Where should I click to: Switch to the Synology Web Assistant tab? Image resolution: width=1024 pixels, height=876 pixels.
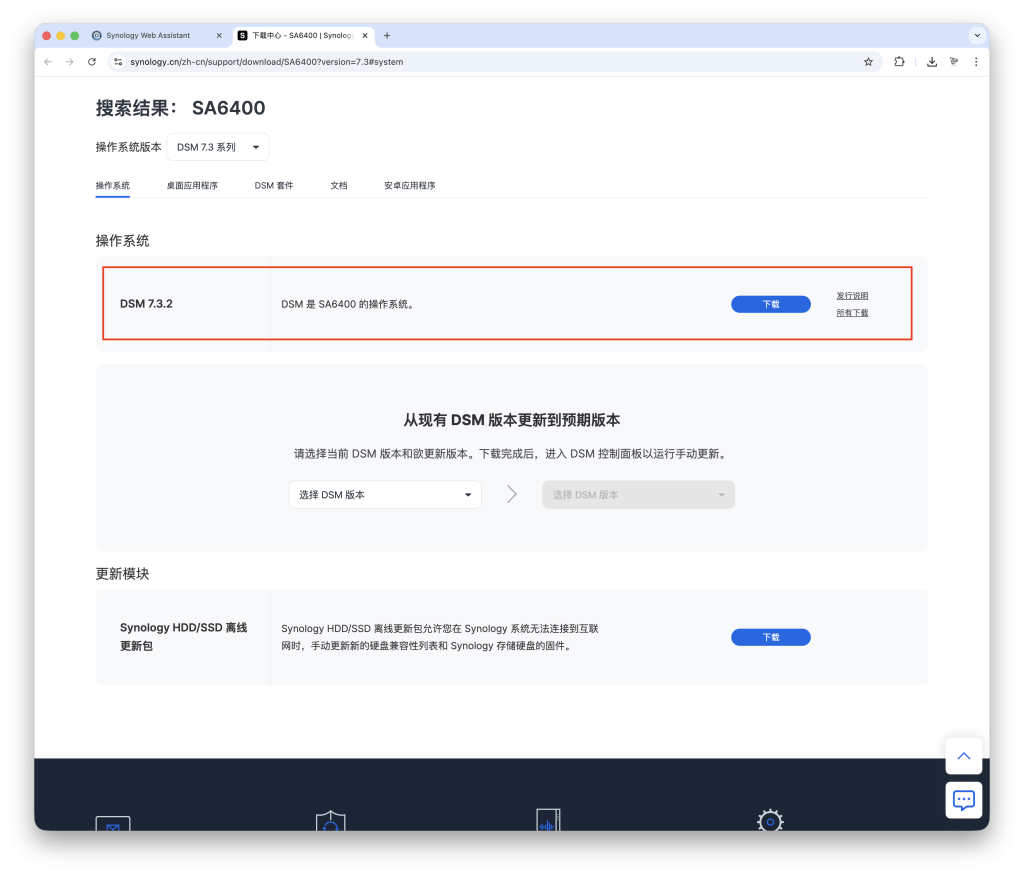click(x=157, y=36)
